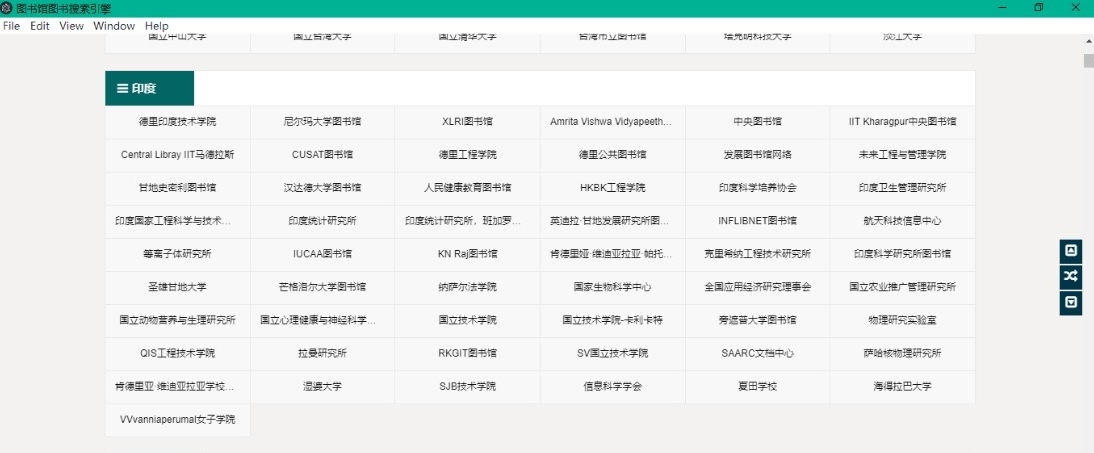Open 德里印度技术学院 library link

[178, 121]
